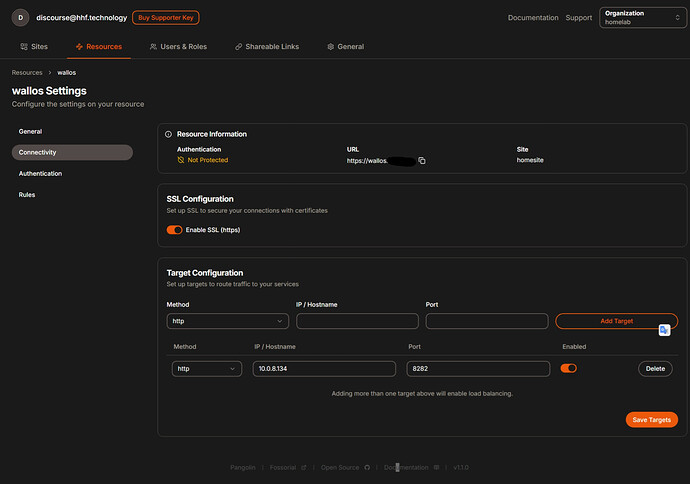690x484 pixels.
Task: Open the header Documentation link
Action: coord(533,18)
